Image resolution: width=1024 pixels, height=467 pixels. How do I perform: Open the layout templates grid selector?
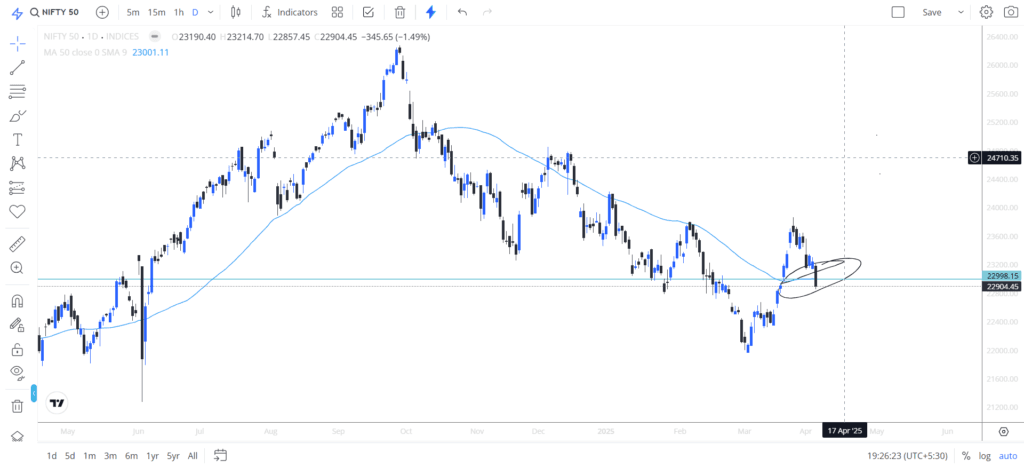tap(337, 12)
